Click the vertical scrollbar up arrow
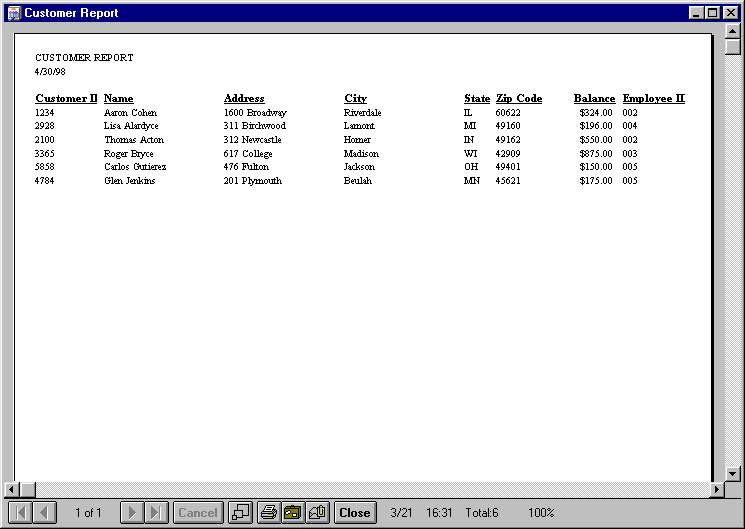Image resolution: width=745 pixels, height=529 pixels. (733, 31)
